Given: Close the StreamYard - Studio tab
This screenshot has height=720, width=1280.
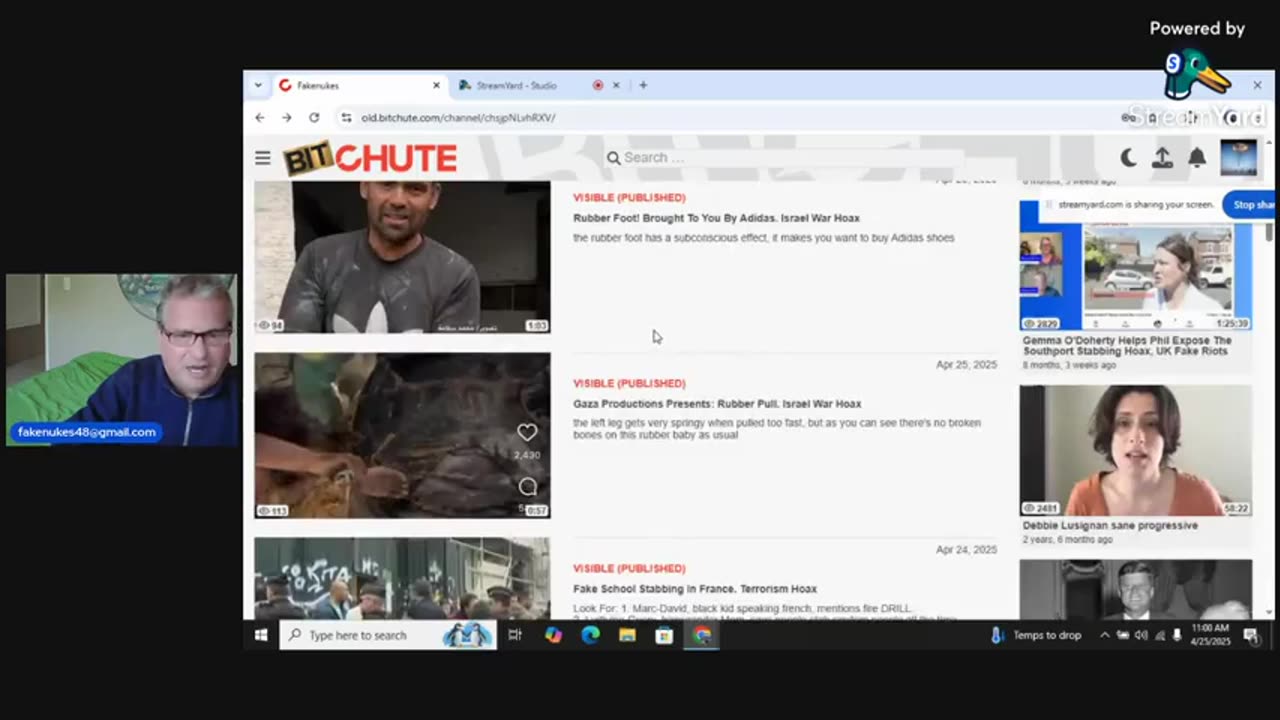Looking at the screenshot, I should pos(616,86).
